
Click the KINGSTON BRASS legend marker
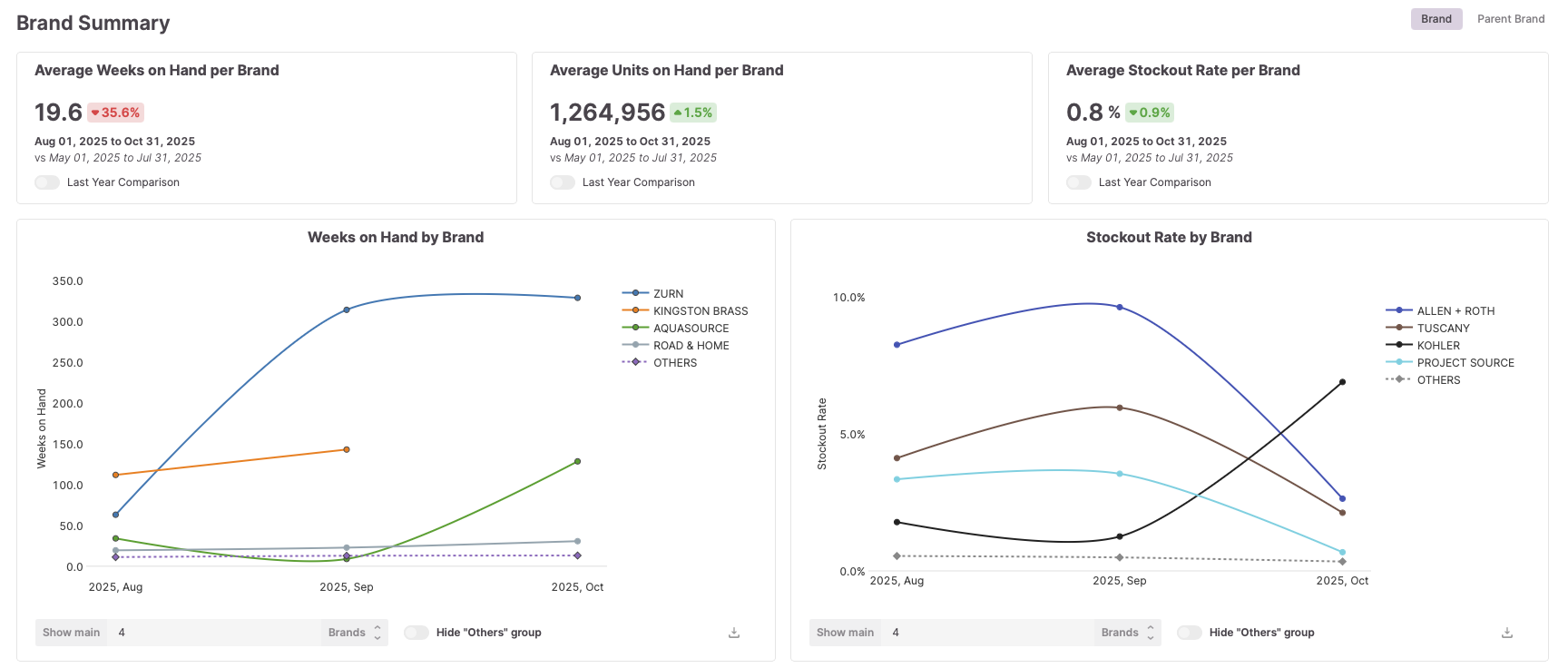pos(635,310)
